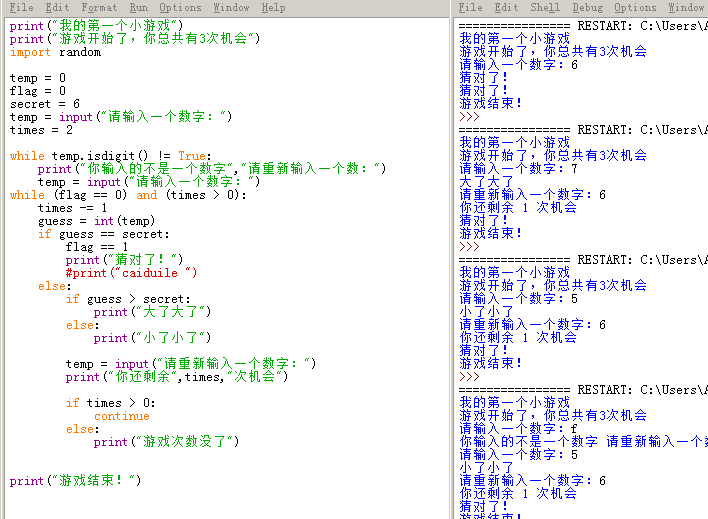Click the 'while temp.isdigit() != True:' line
This screenshot has height=519, width=708.
tap(103, 156)
